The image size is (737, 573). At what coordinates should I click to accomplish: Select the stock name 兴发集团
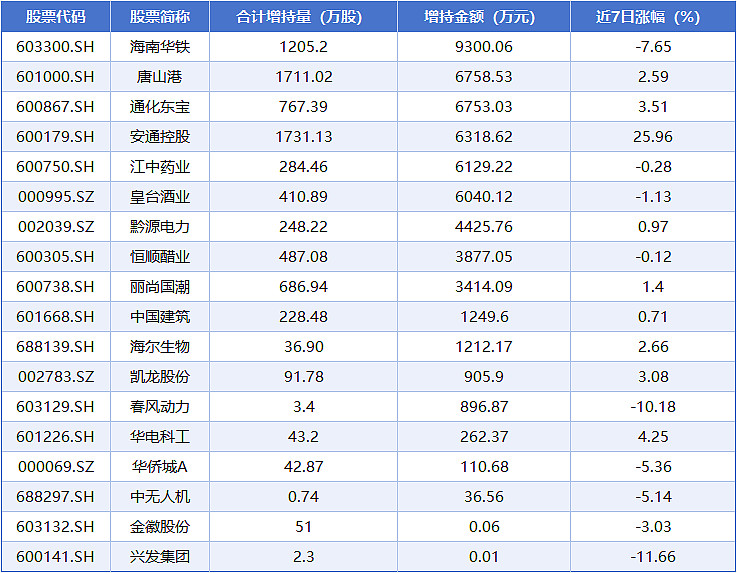(160, 557)
